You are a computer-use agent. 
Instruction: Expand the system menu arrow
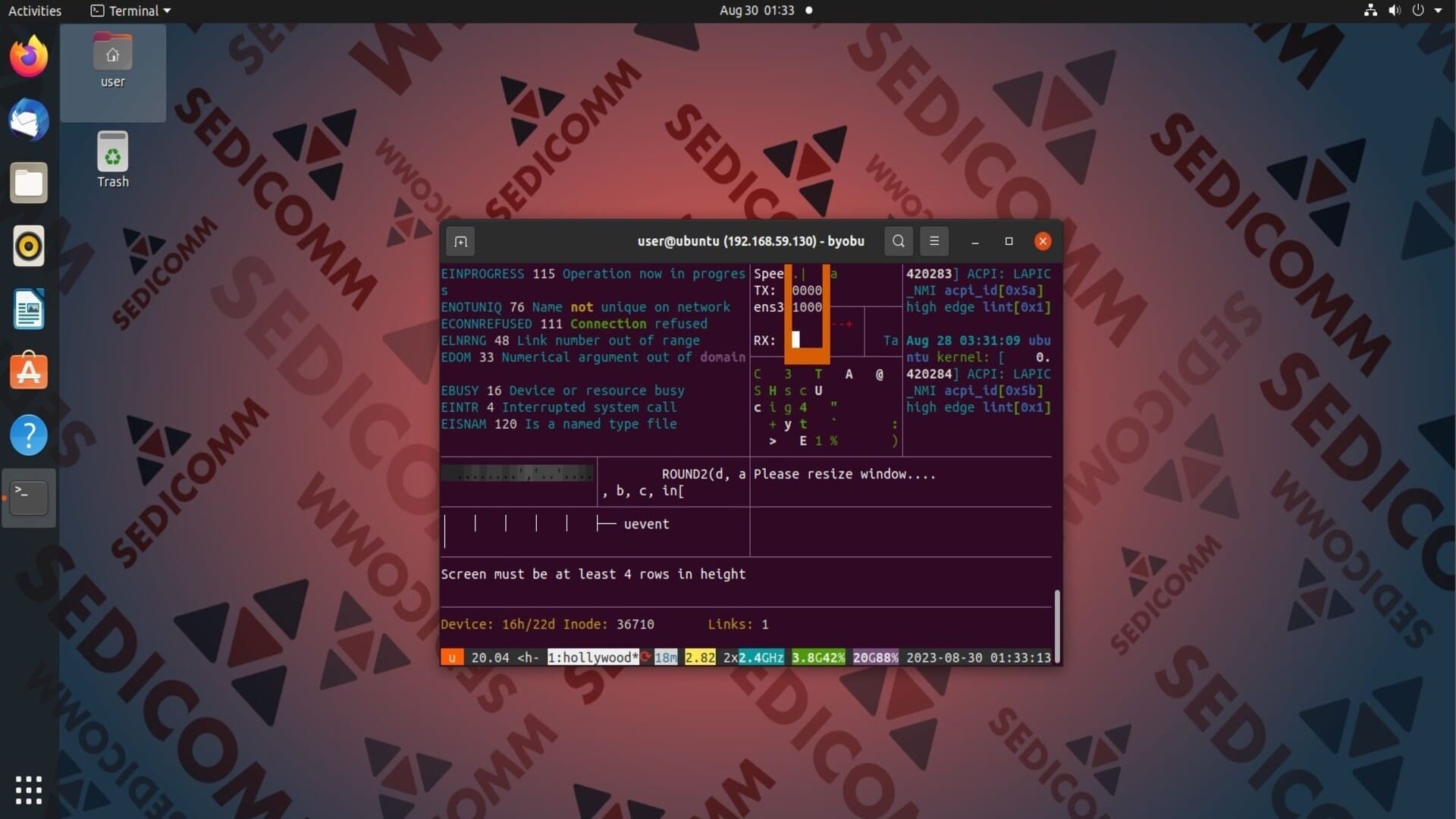click(x=1438, y=11)
